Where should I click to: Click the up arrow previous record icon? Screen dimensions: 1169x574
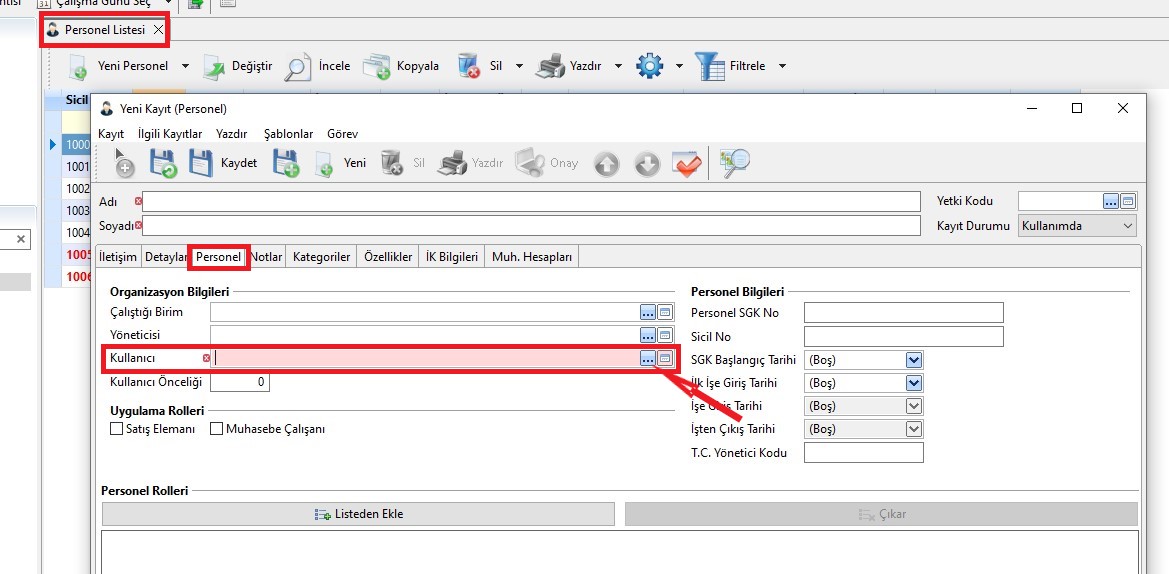606,164
